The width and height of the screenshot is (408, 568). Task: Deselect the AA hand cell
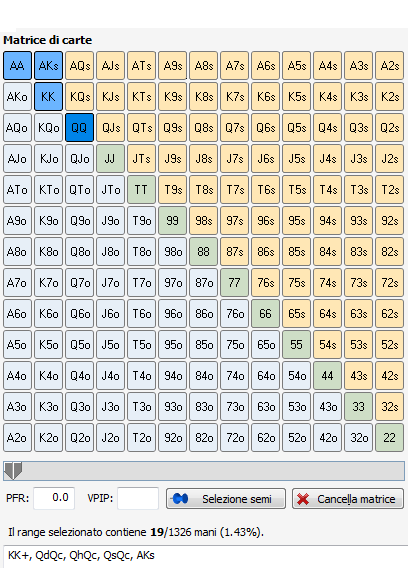pos(17,66)
